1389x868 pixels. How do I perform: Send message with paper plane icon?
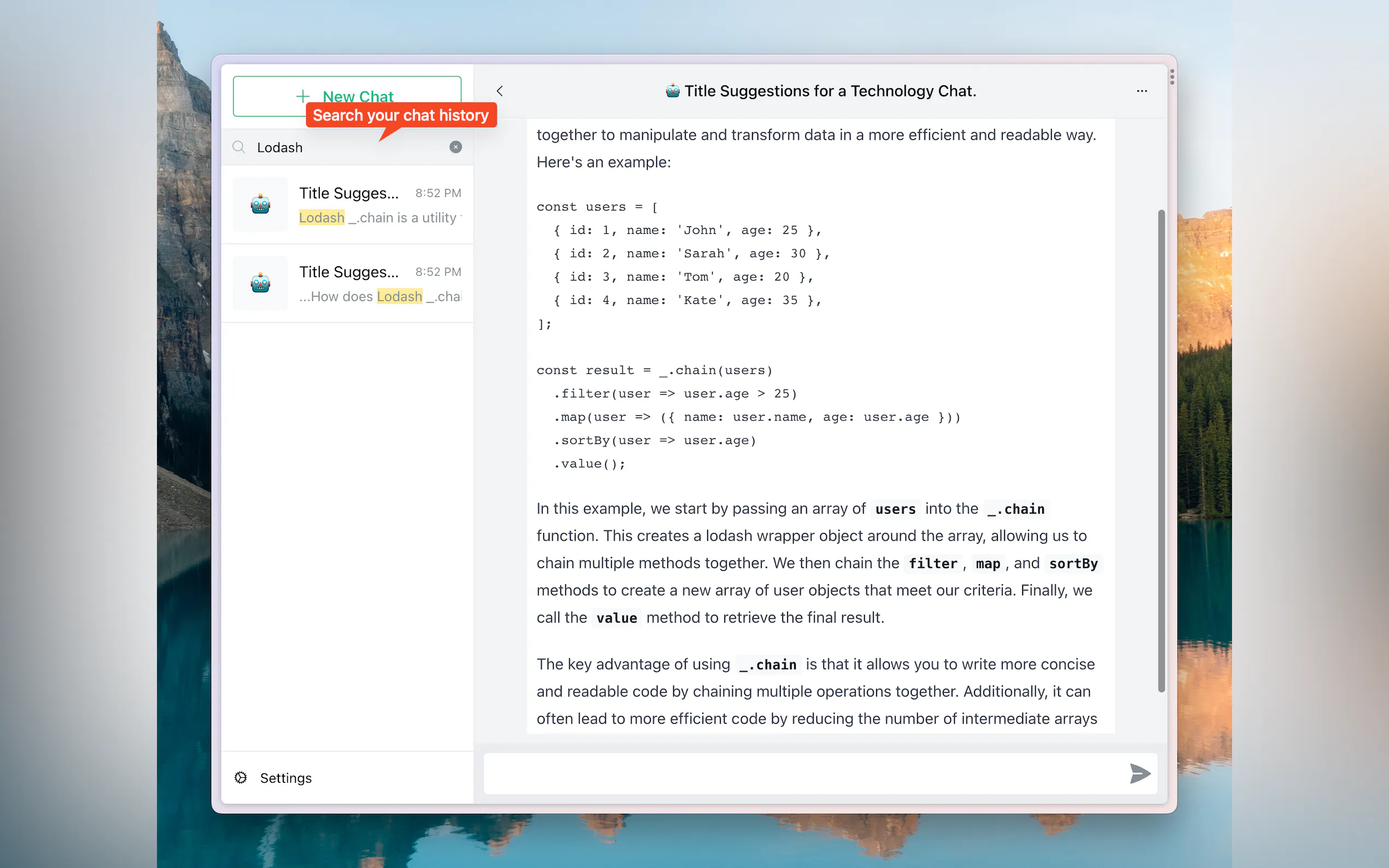point(1139,773)
